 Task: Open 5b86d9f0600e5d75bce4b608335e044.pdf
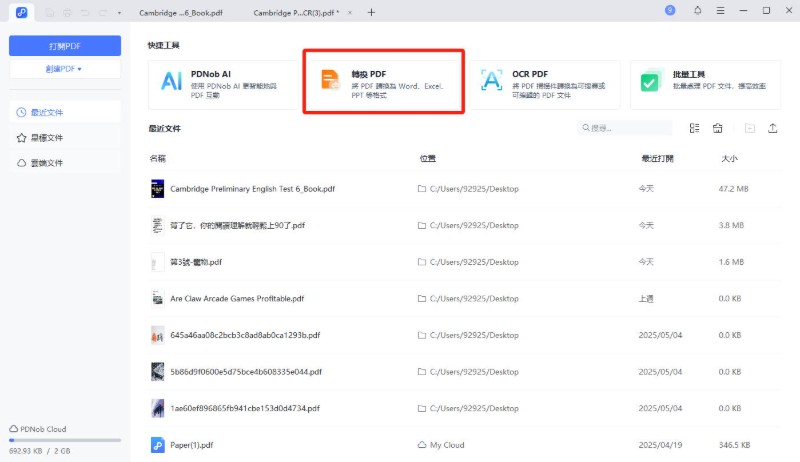point(246,372)
